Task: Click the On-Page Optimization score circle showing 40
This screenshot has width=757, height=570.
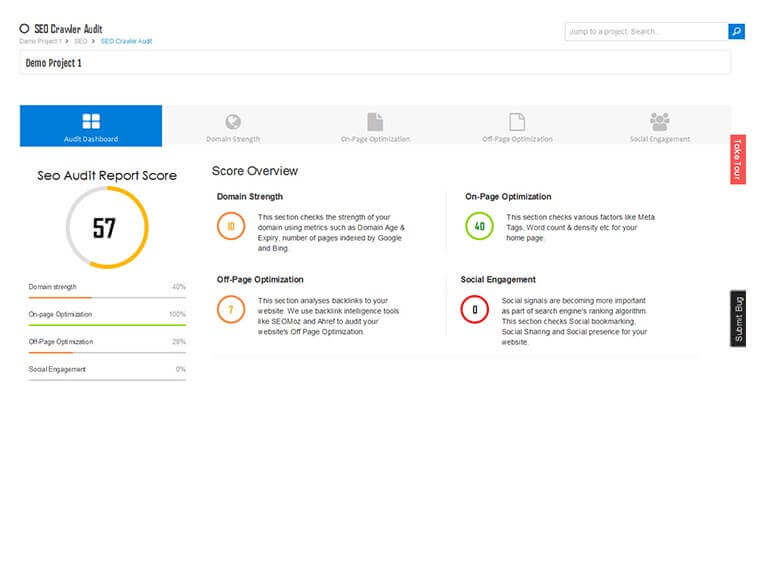Action: tap(479, 226)
